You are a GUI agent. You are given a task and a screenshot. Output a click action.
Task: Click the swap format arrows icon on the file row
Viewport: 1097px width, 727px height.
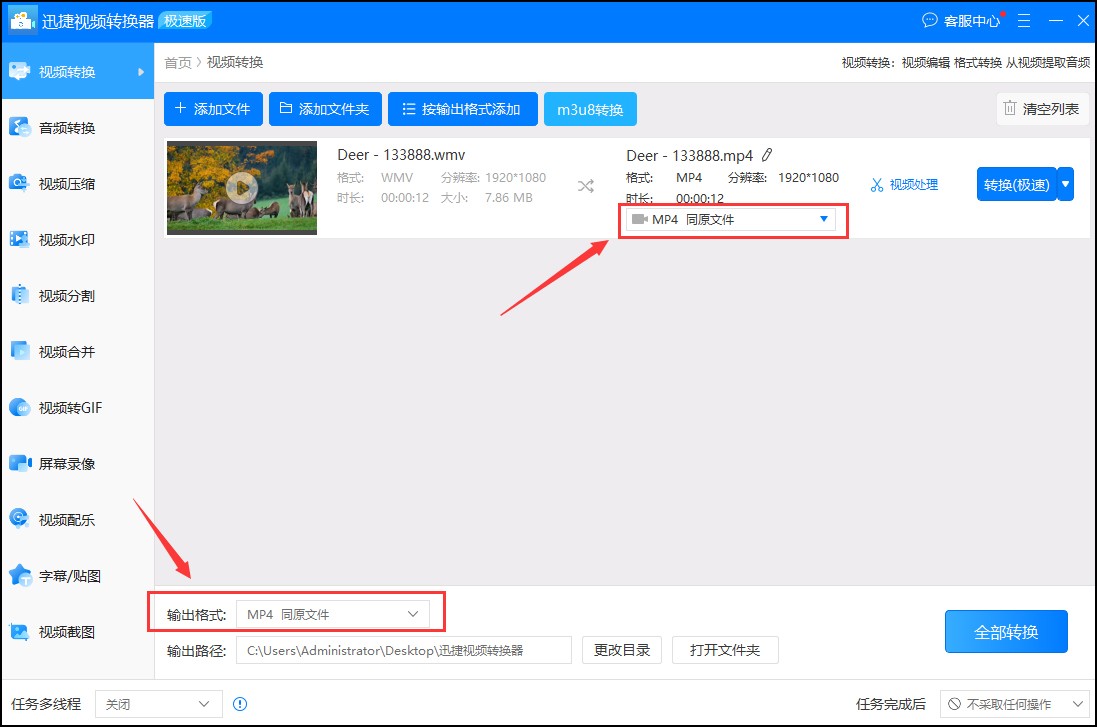pos(585,184)
